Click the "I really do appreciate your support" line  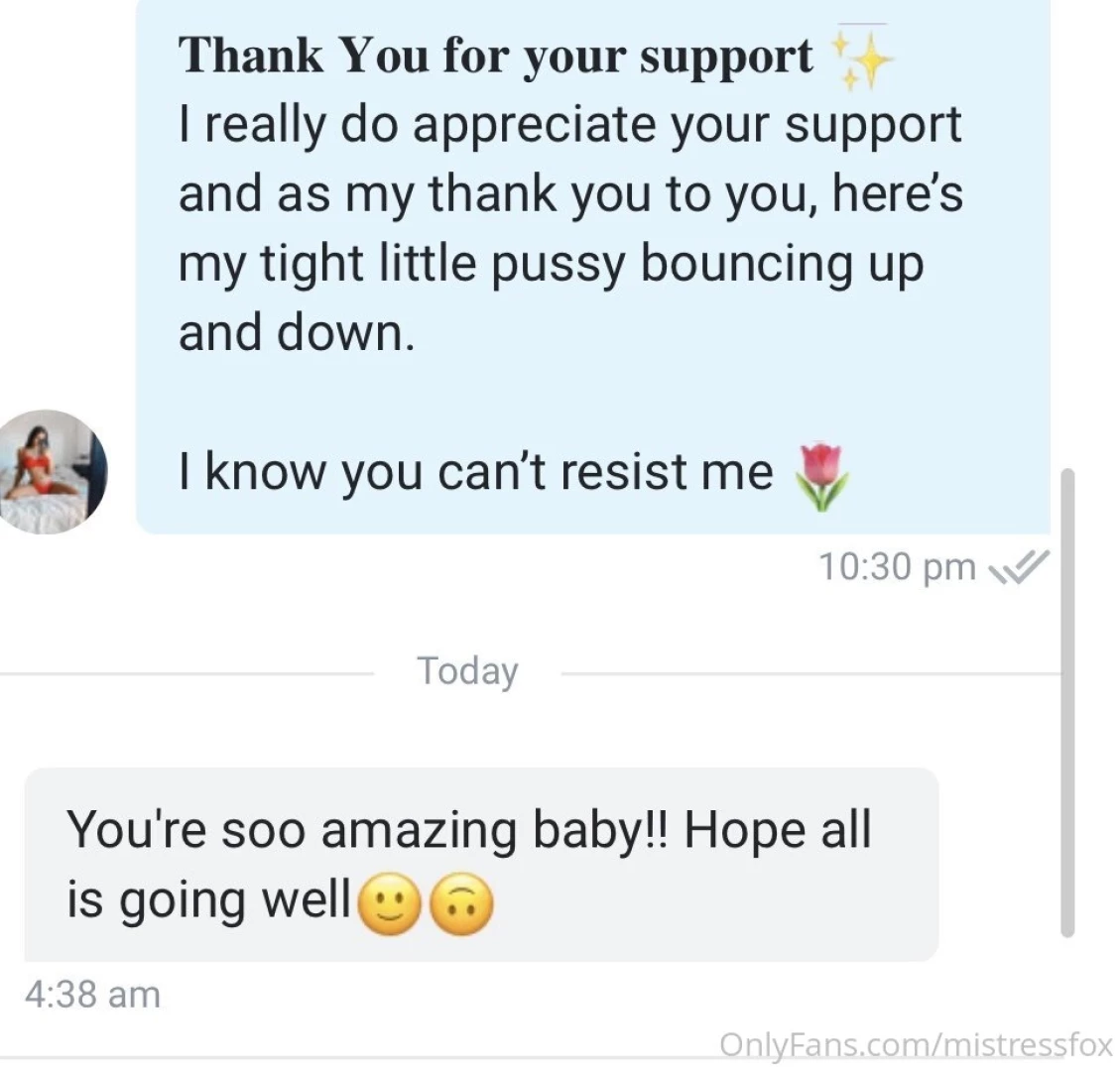pyautogui.click(x=569, y=125)
